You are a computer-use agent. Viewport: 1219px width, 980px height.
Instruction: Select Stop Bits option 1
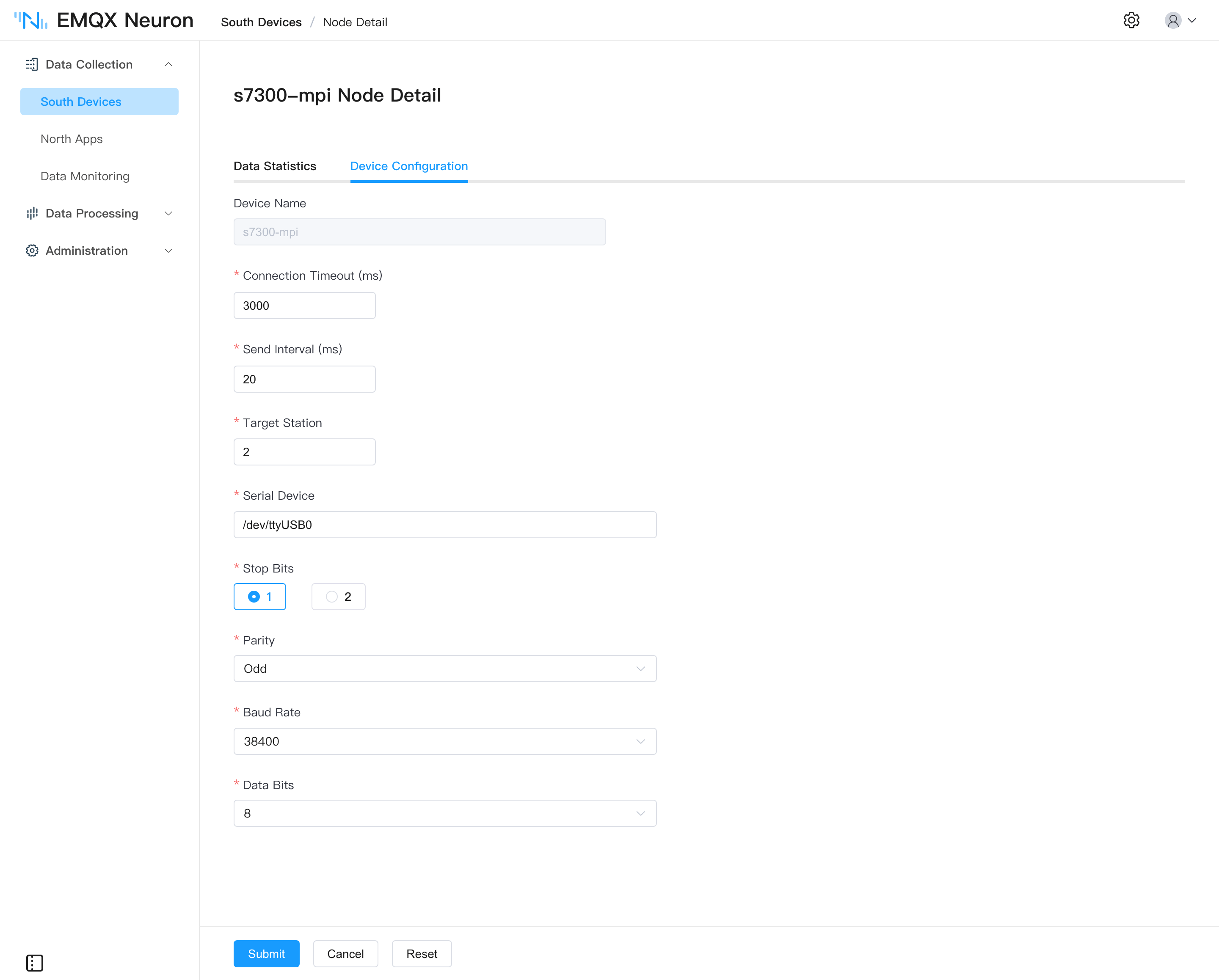259,596
